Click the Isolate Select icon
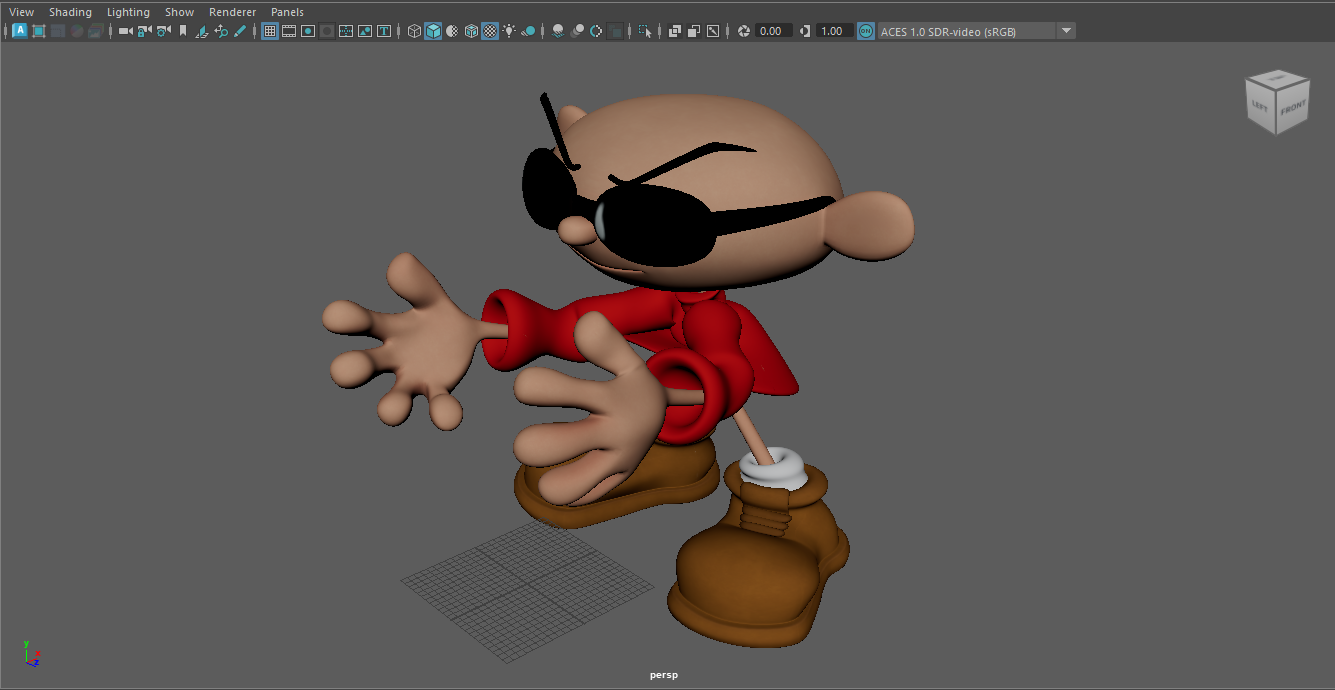 [645, 31]
